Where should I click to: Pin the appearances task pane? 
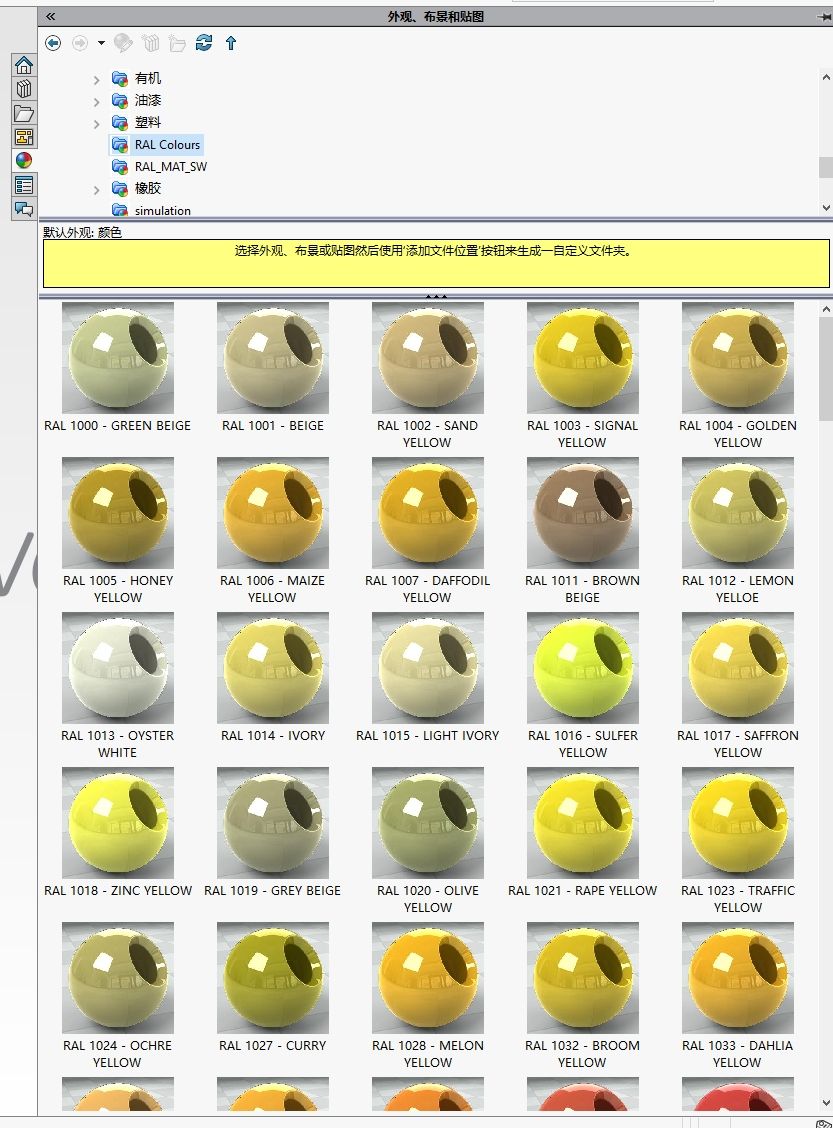tap(824, 17)
